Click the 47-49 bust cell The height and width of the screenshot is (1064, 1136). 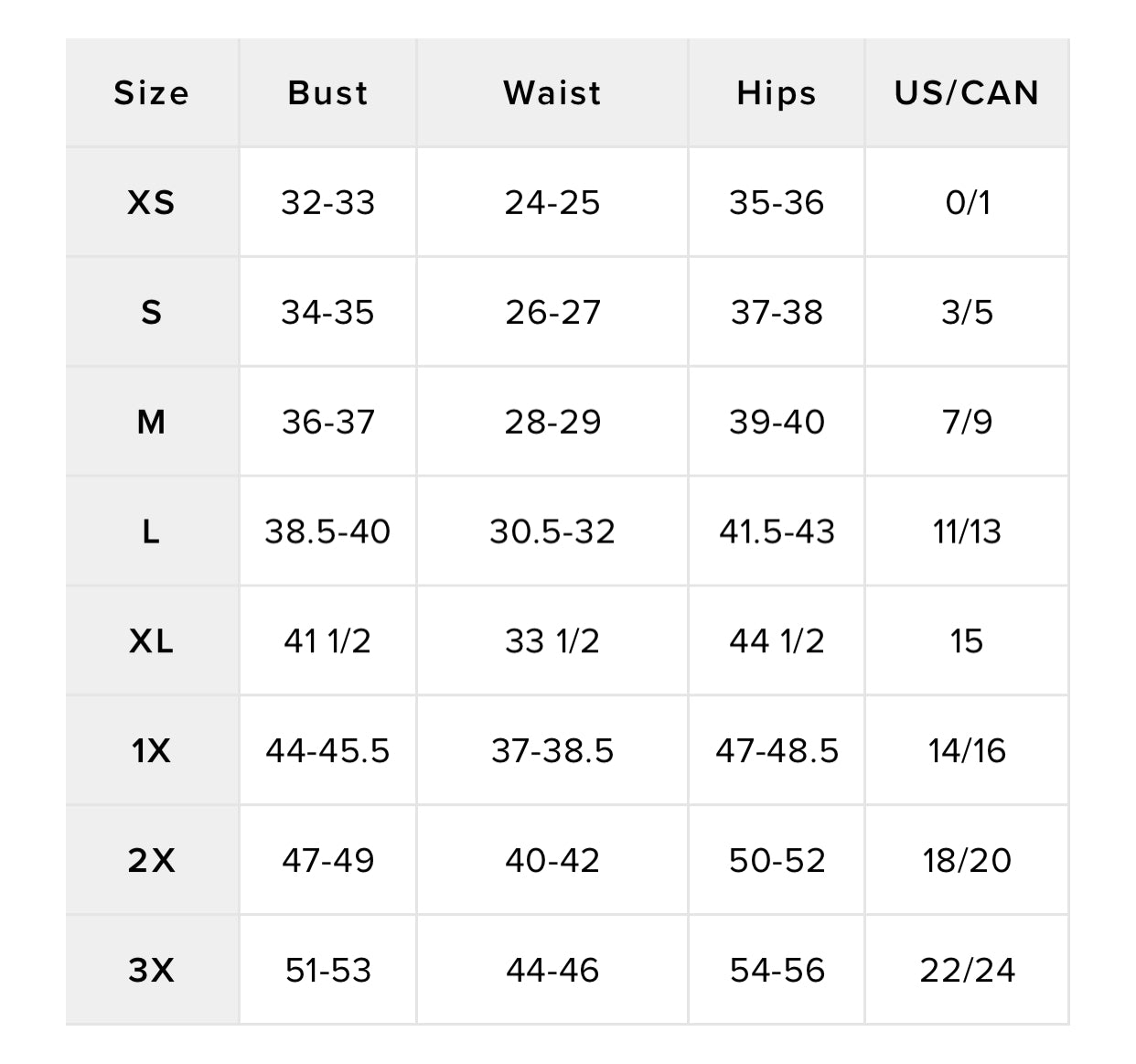click(327, 861)
